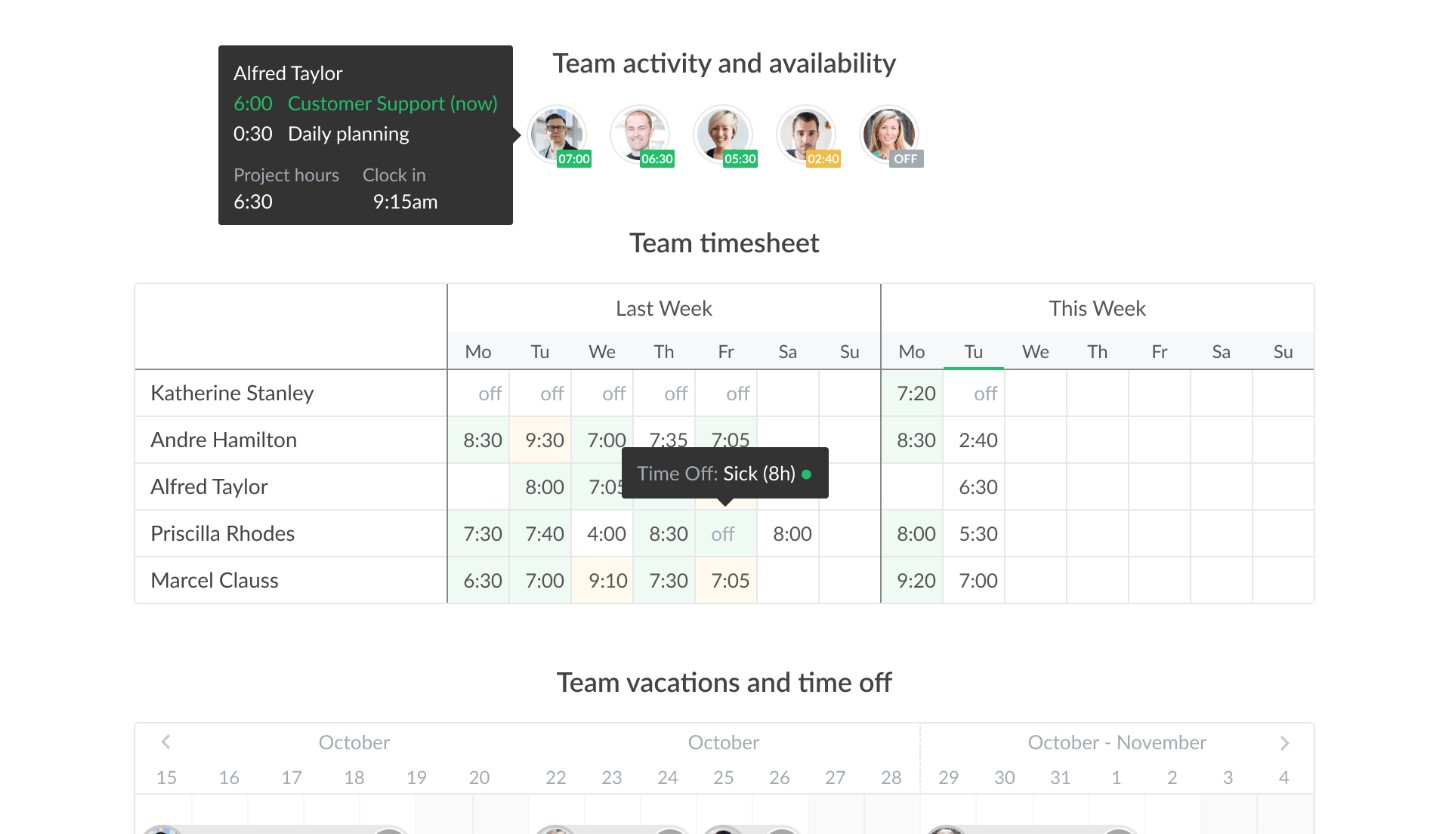Viewport: 1445px width, 834px height.
Task: Go back using the left calendar chevron
Action: 165,742
